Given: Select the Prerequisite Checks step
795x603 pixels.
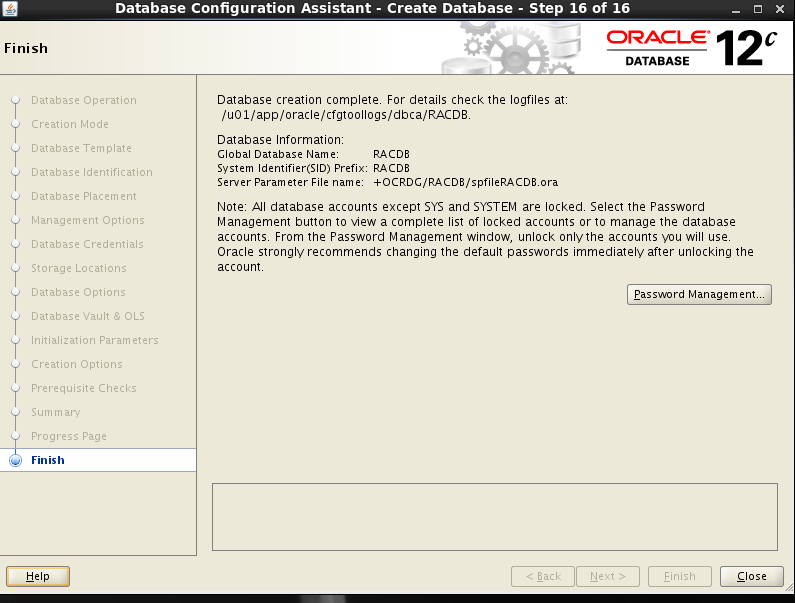Looking at the screenshot, I should tap(84, 388).
